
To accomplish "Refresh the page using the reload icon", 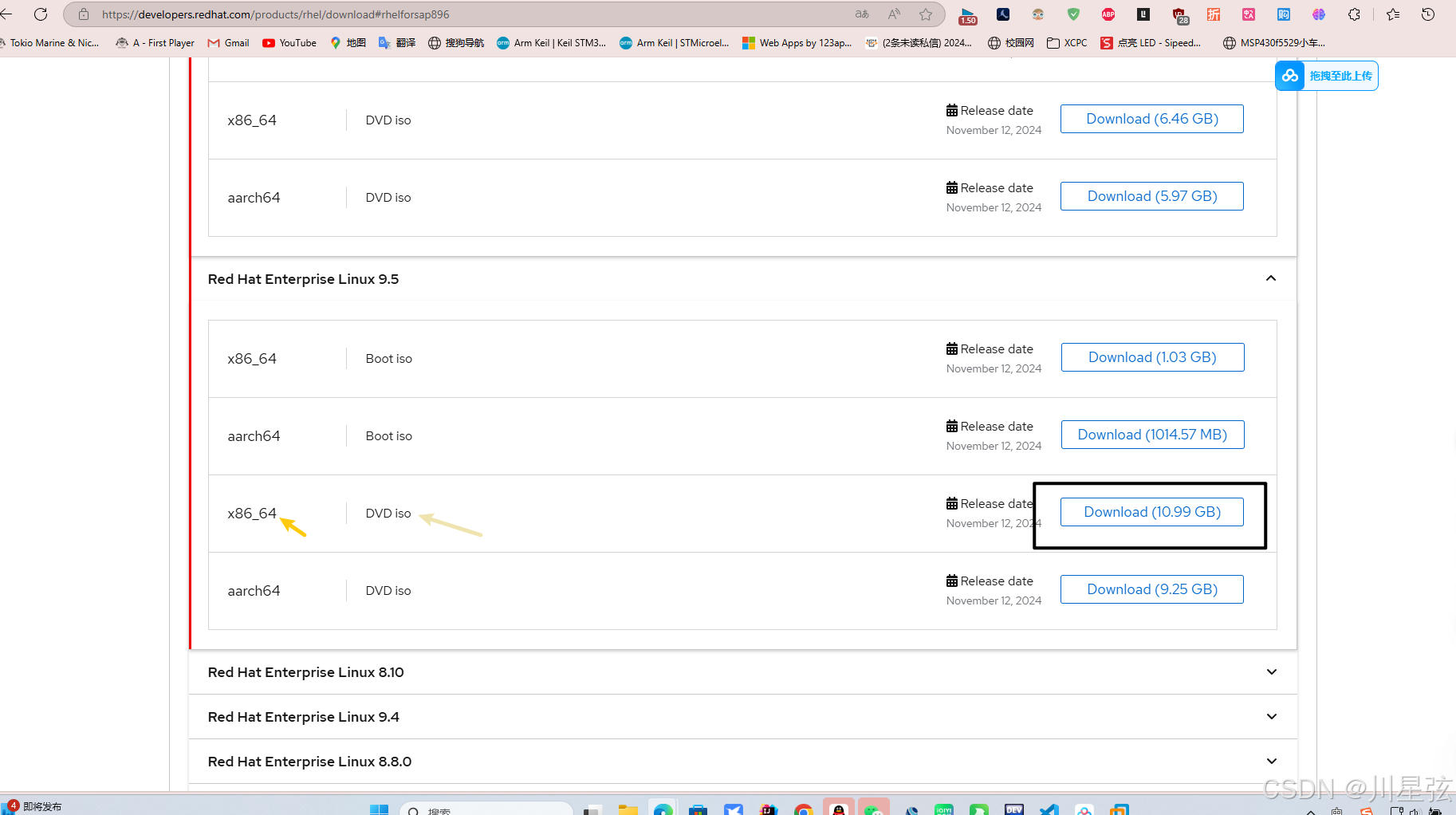I will pos(41,14).
